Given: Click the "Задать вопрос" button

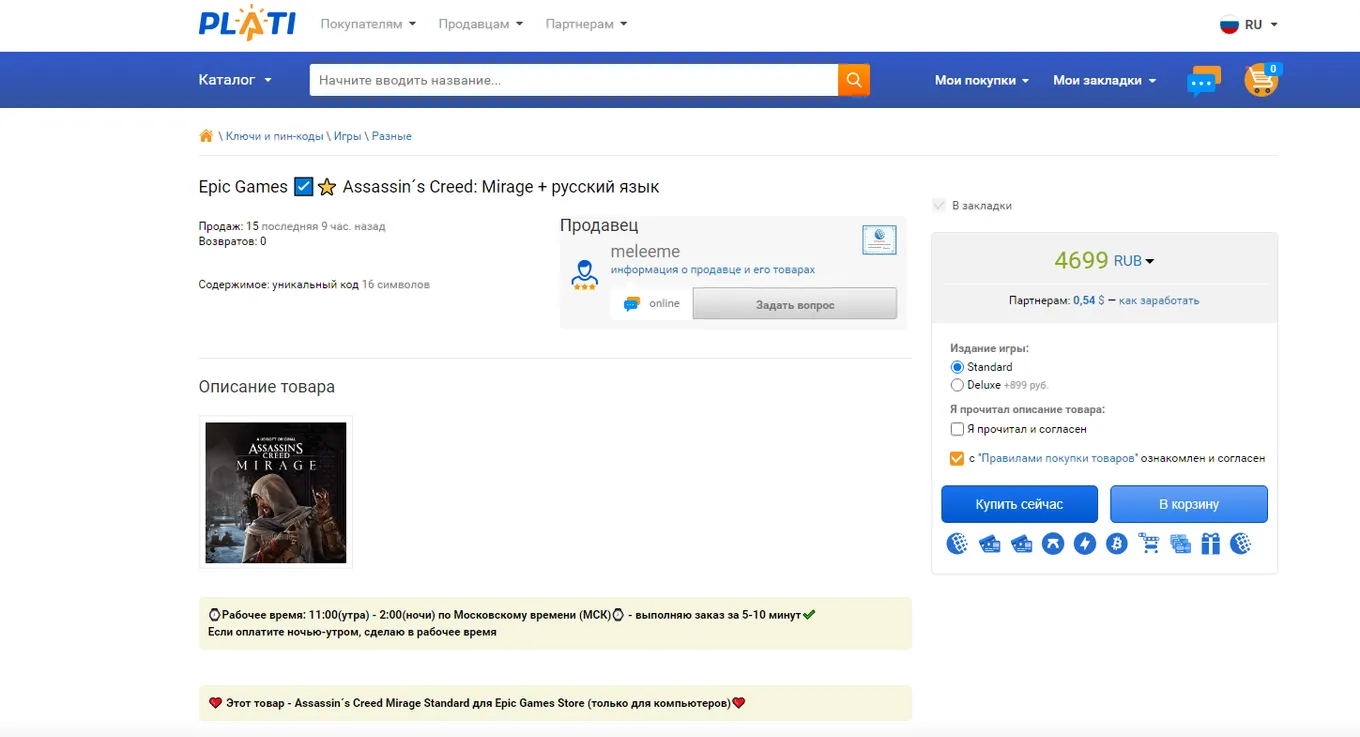Looking at the screenshot, I should [795, 304].
